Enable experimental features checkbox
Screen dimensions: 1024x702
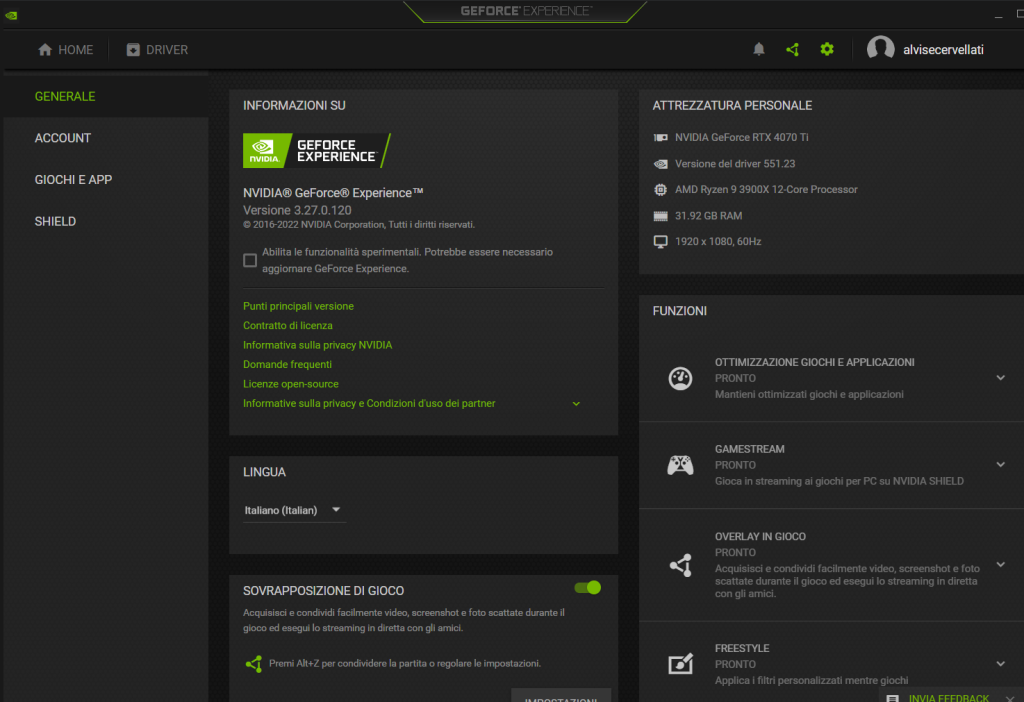[x=250, y=260]
